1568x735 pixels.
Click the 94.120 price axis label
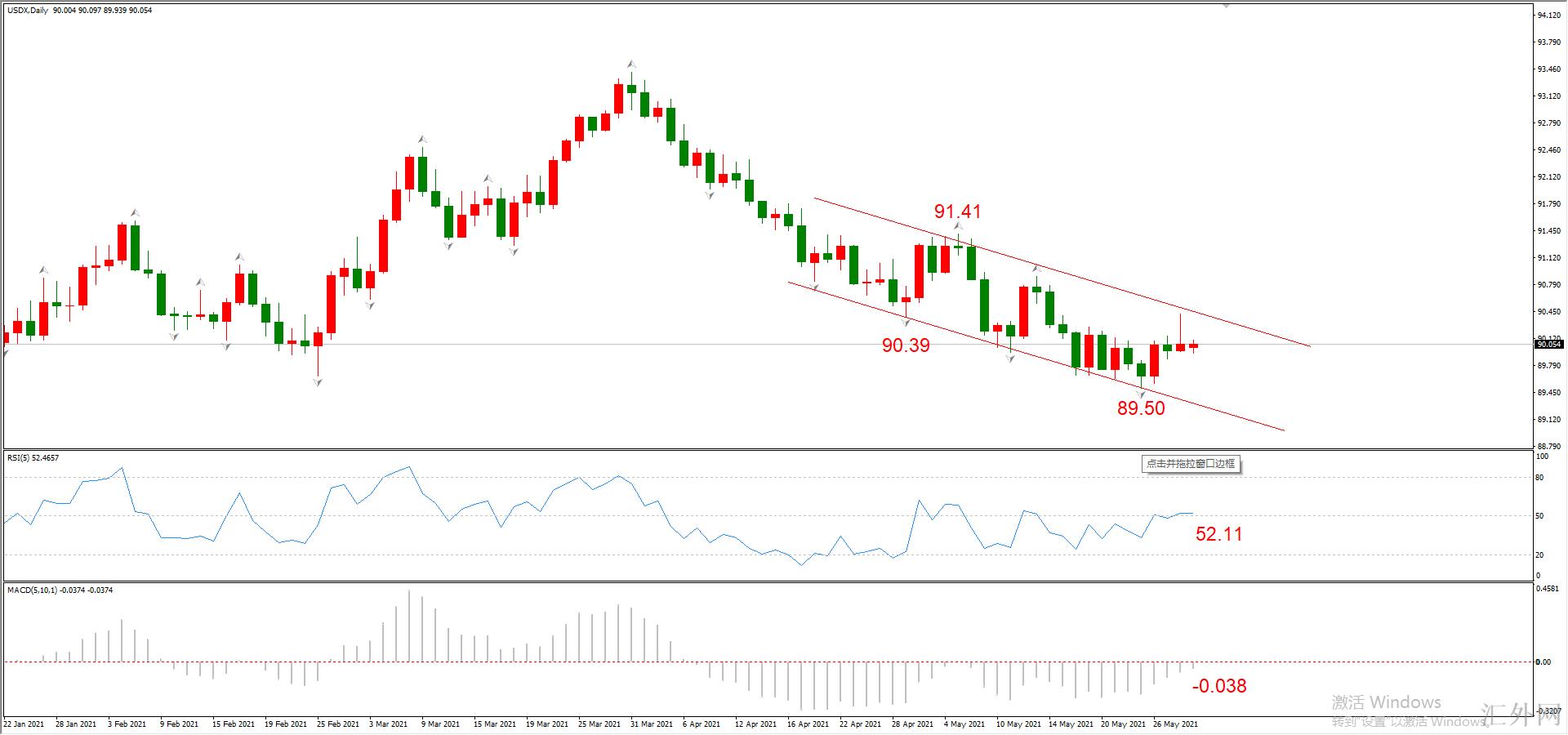point(1549,16)
